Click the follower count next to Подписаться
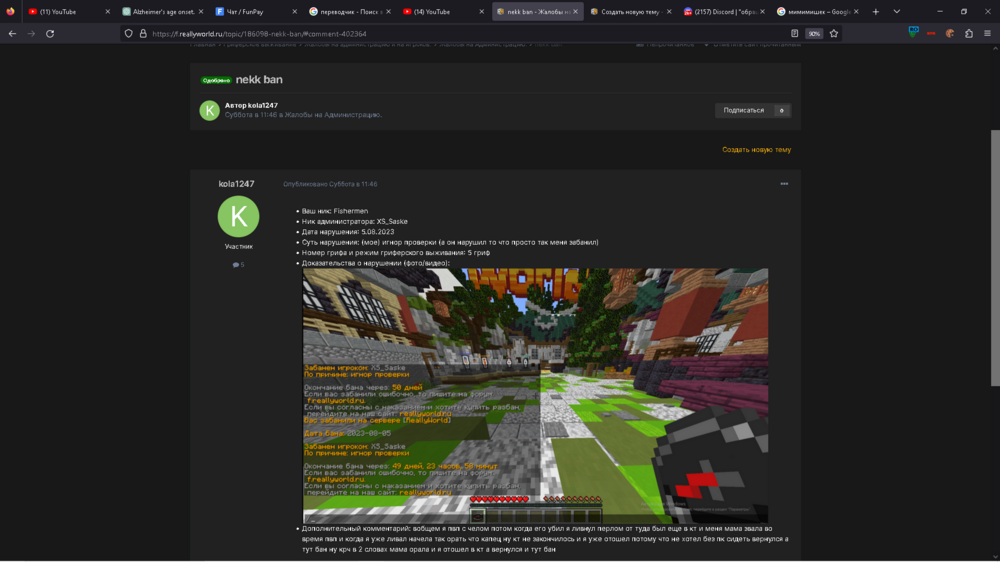1000x562 pixels. [x=782, y=110]
